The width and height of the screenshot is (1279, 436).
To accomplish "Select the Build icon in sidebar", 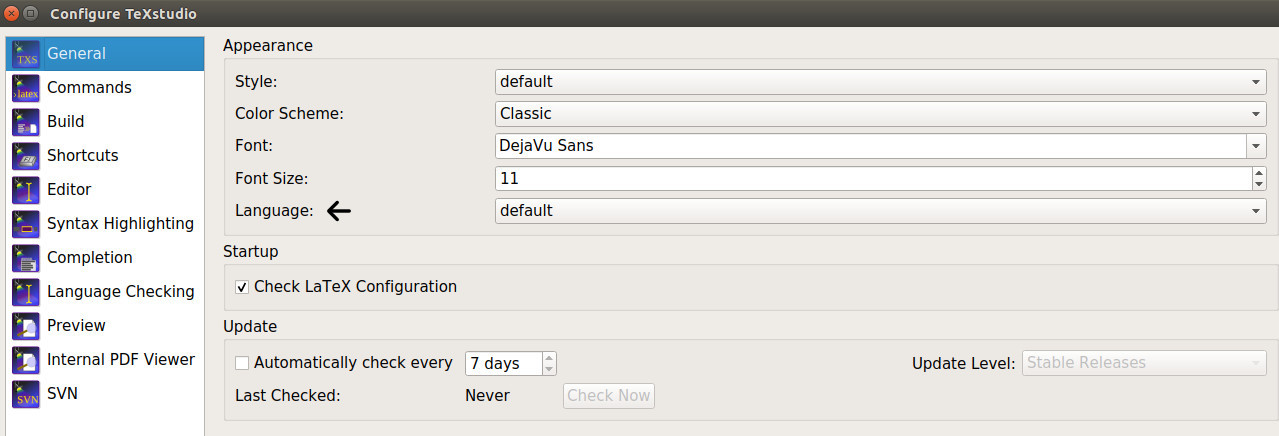I will (x=26, y=122).
